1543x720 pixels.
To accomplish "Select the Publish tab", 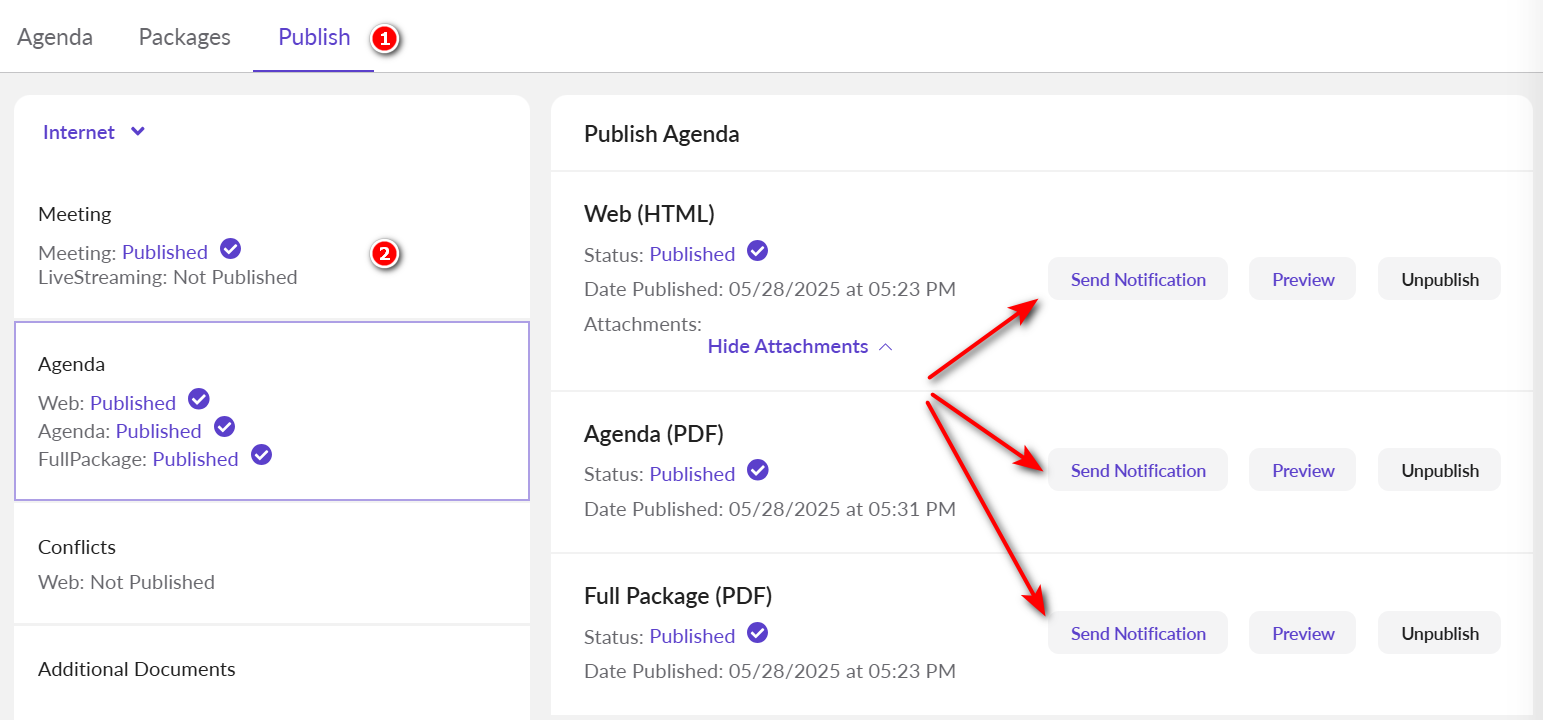I will pos(314,37).
